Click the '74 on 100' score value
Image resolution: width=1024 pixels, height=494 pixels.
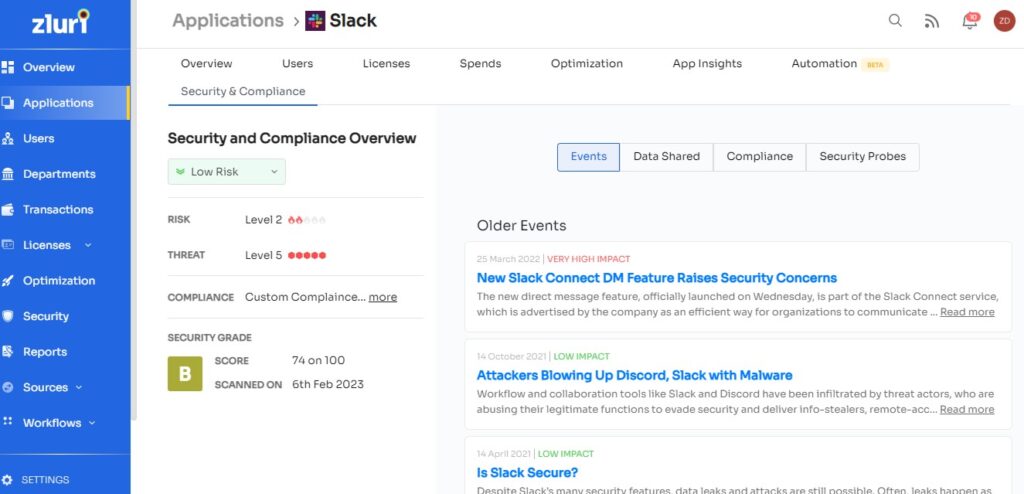[318, 361]
